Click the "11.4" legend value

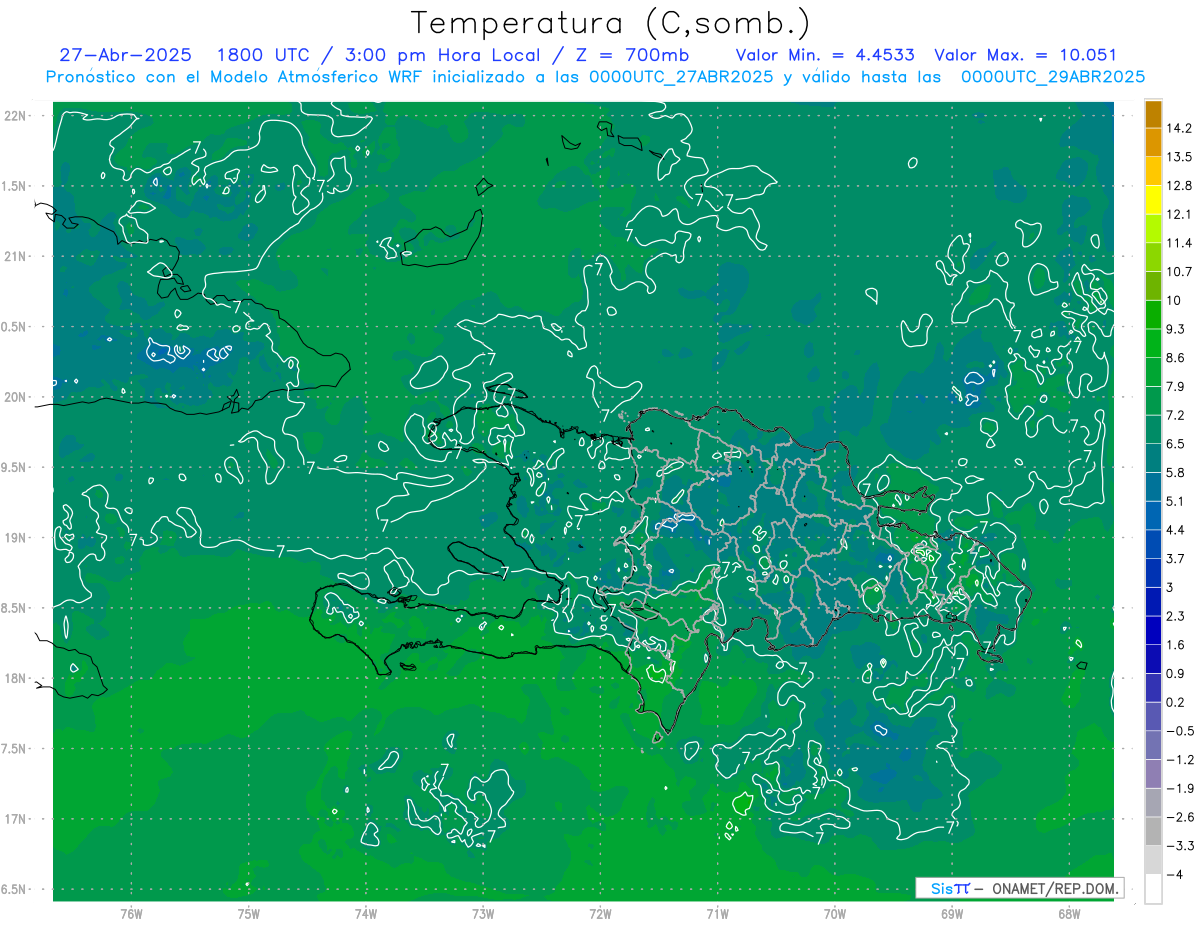[1179, 243]
